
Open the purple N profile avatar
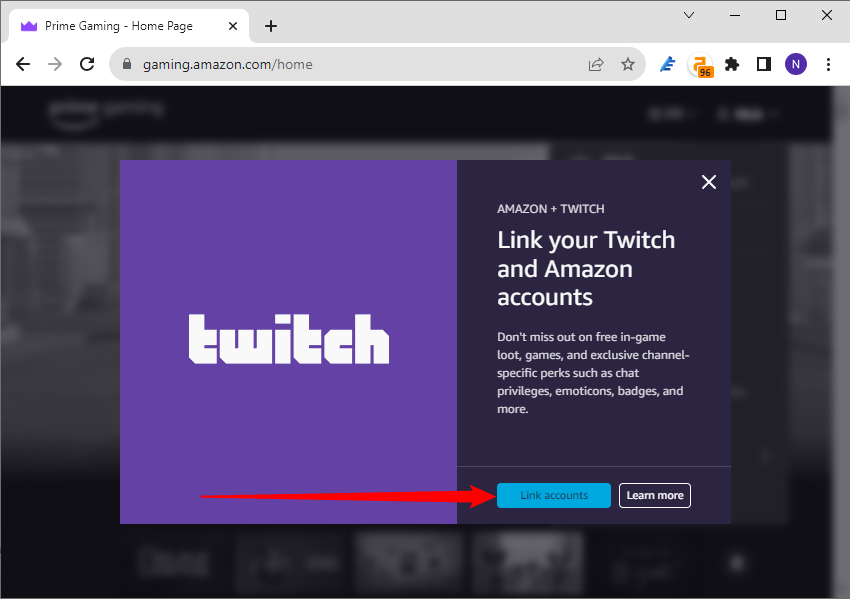795,63
